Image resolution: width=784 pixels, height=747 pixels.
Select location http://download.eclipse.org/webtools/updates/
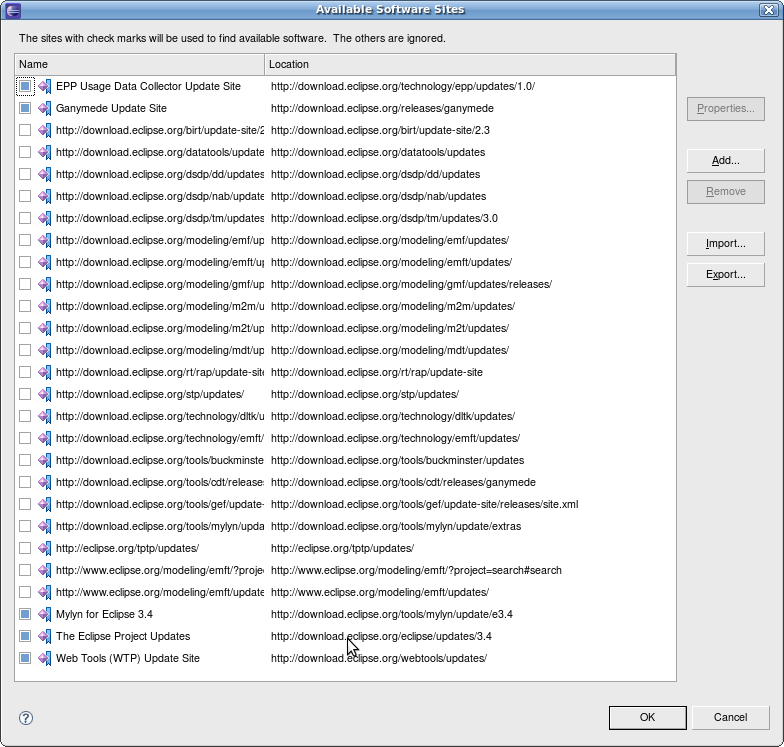click(379, 658)
